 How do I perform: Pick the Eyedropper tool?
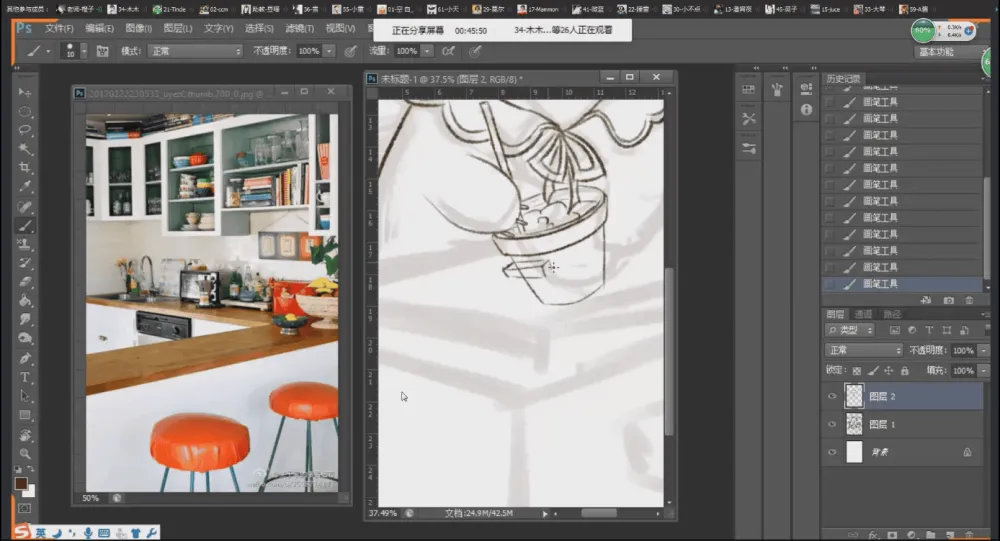pyautogui.click(x=25, y=187)
